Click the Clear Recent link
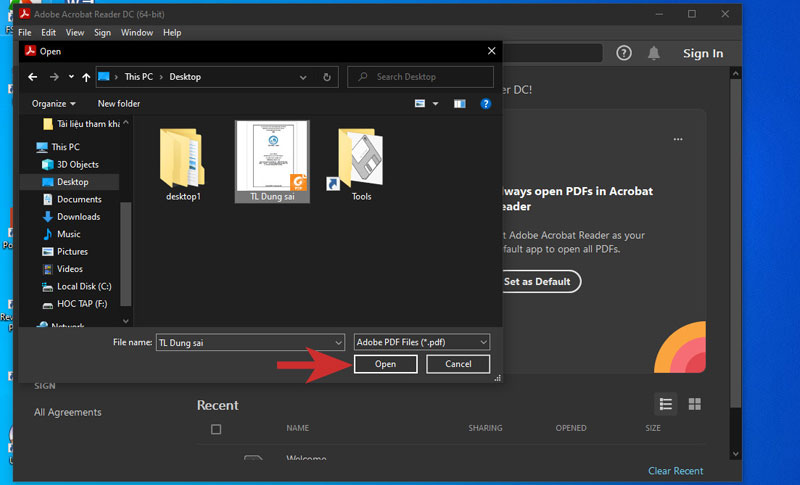The width and height of the screenshot is (800, 485). 675,471
